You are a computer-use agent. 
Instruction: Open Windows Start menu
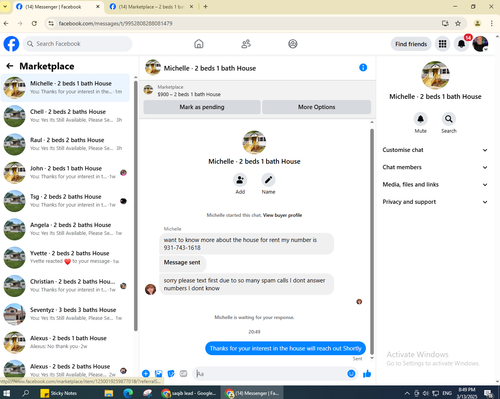click(x=7, y=393)
